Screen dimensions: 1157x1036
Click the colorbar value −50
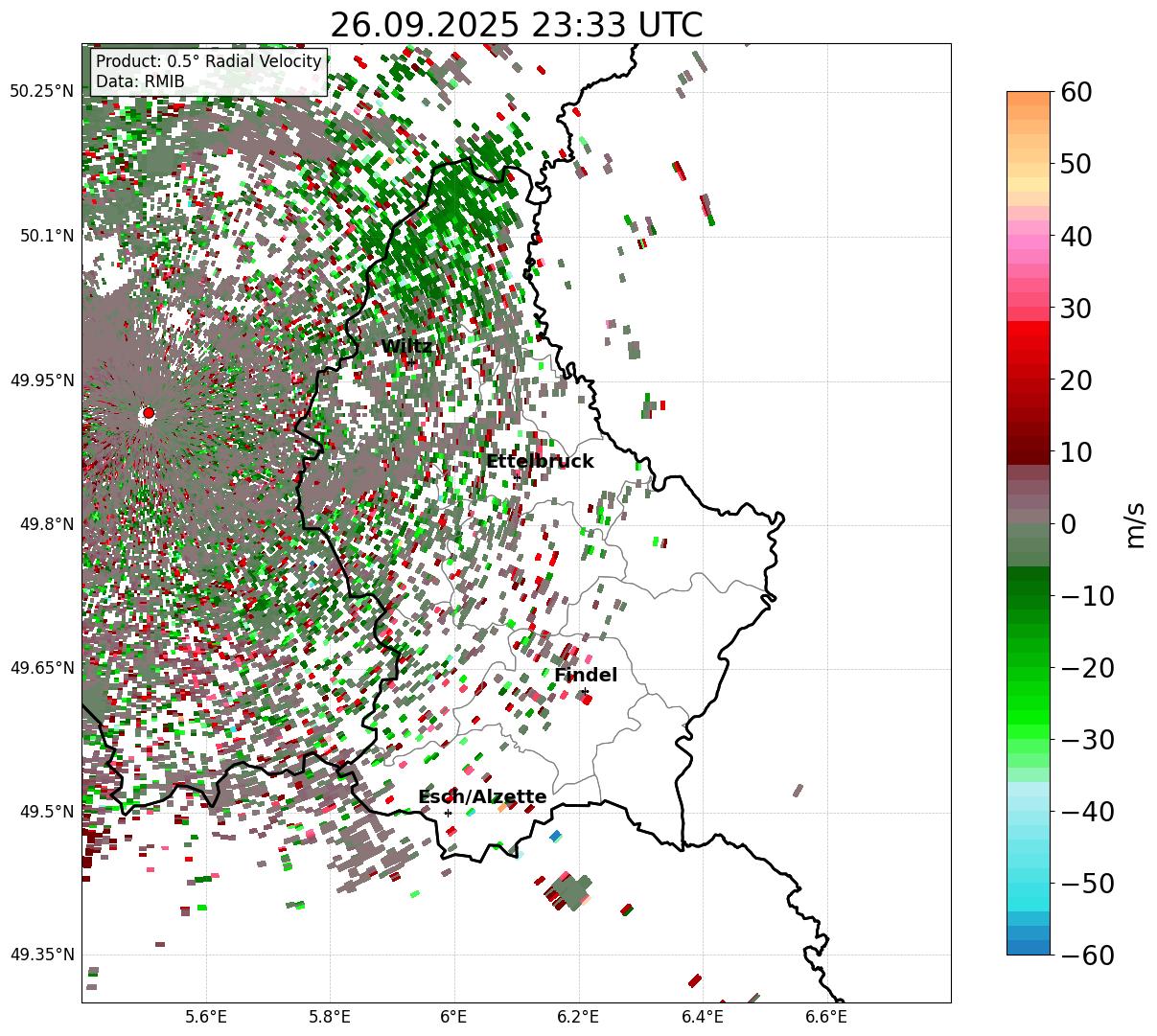click(x=1087, y=884)
